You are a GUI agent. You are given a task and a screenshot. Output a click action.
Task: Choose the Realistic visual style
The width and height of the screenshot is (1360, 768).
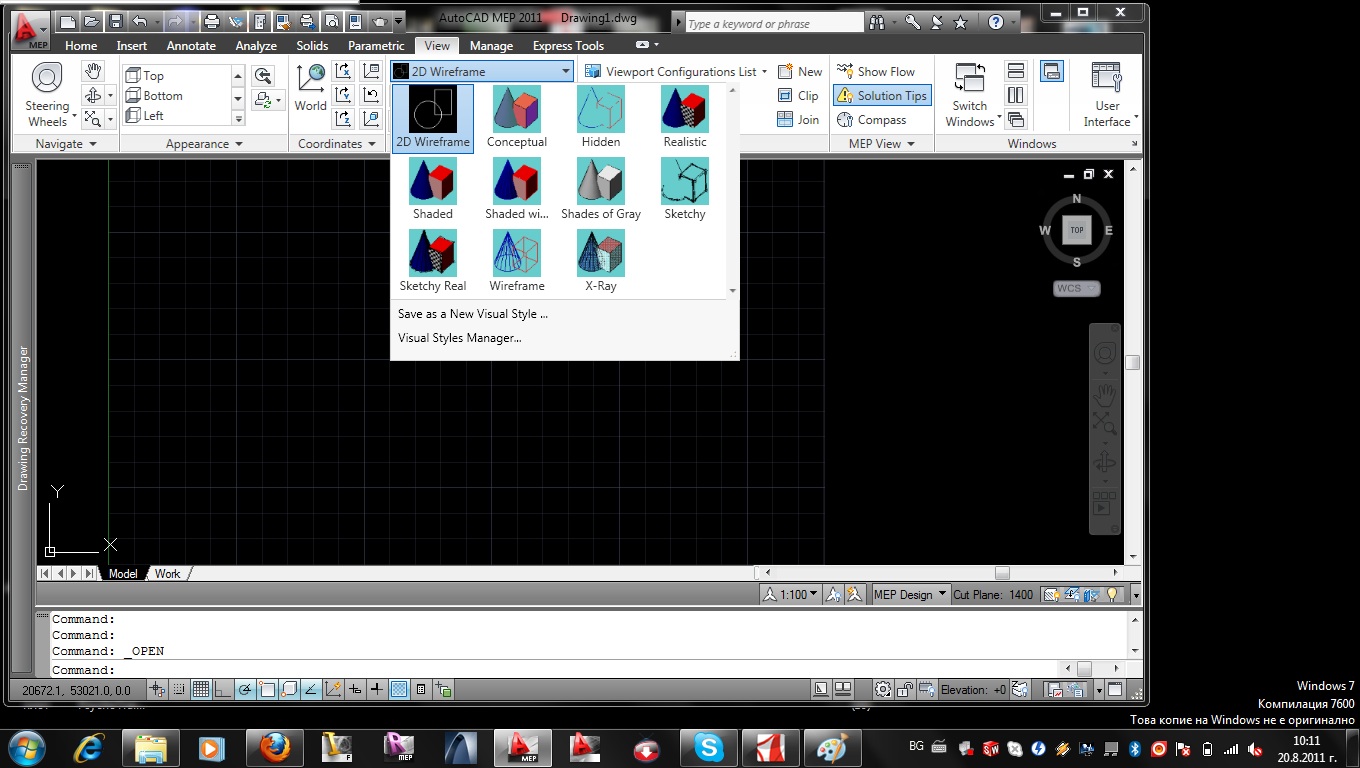click(685, 110)
